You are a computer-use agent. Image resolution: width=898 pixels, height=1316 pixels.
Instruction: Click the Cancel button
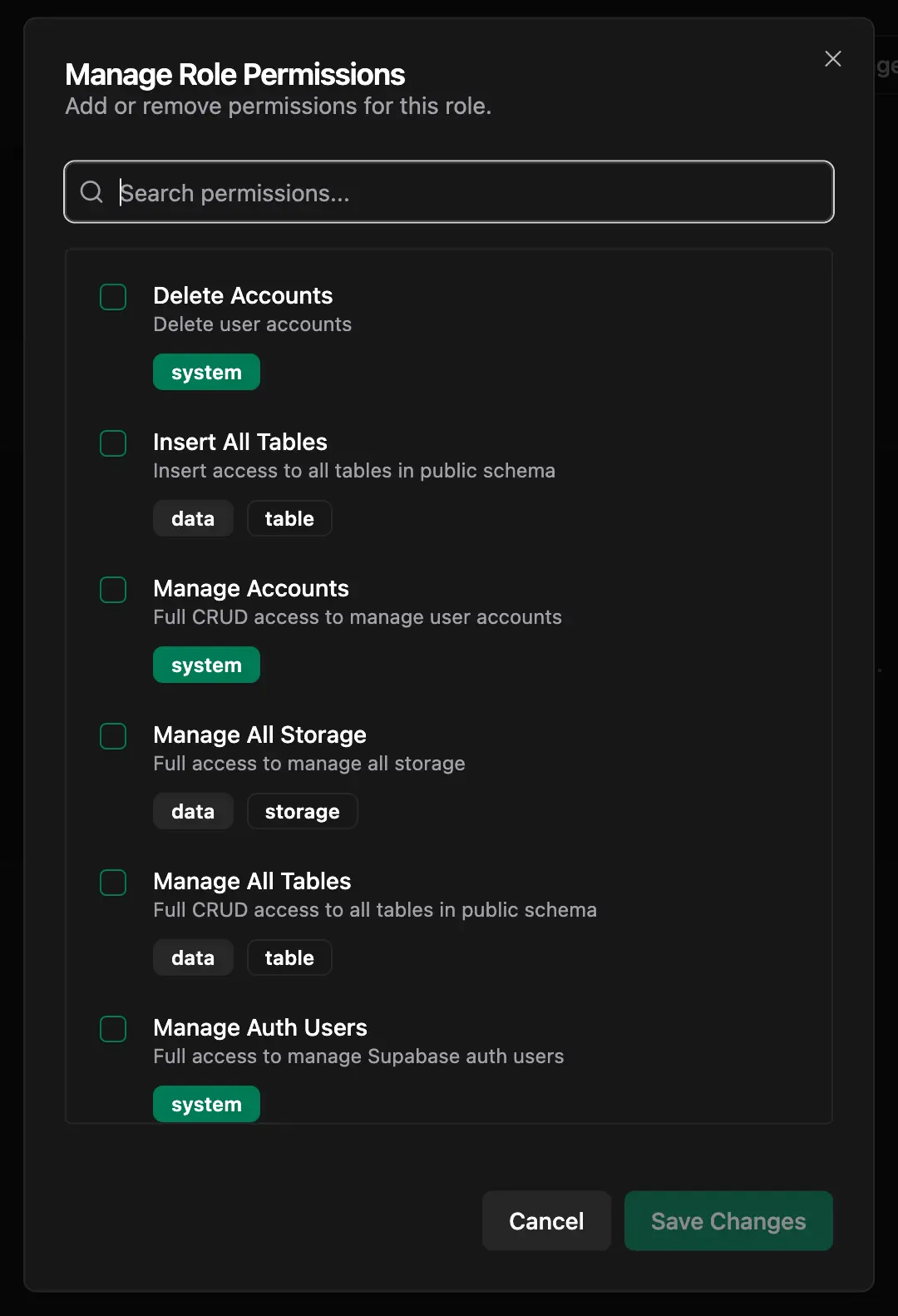pyautogui.click(x=546, y=1220)
